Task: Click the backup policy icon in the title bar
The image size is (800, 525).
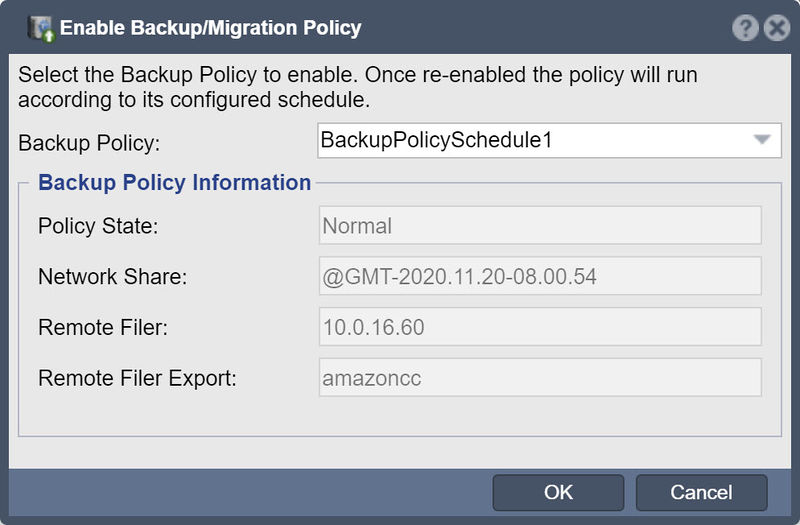Action: (x=42, y=29)
